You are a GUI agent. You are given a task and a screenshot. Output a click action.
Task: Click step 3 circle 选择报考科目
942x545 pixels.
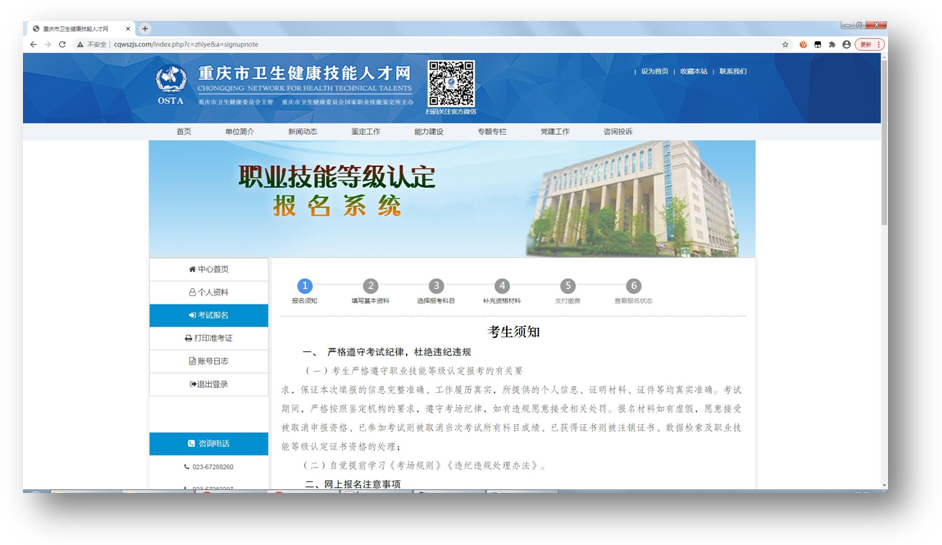[x=436, y=286]
